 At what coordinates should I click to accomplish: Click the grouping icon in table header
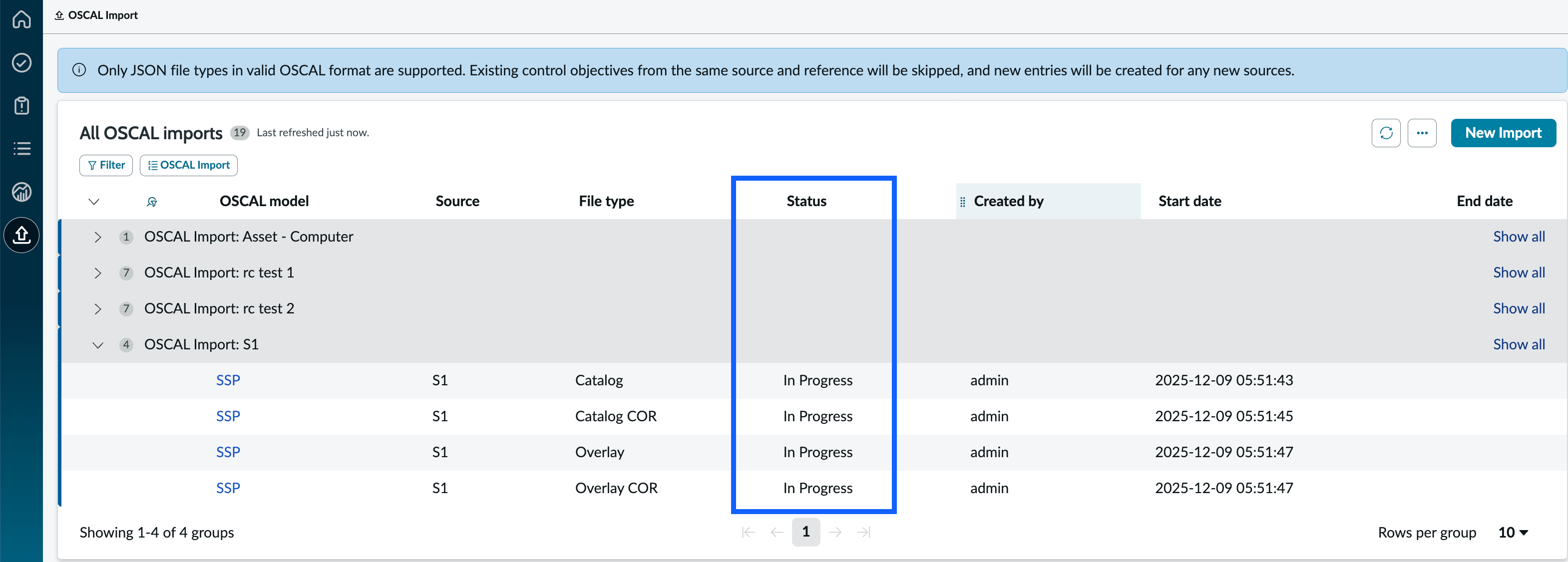[x=152, y=202]
